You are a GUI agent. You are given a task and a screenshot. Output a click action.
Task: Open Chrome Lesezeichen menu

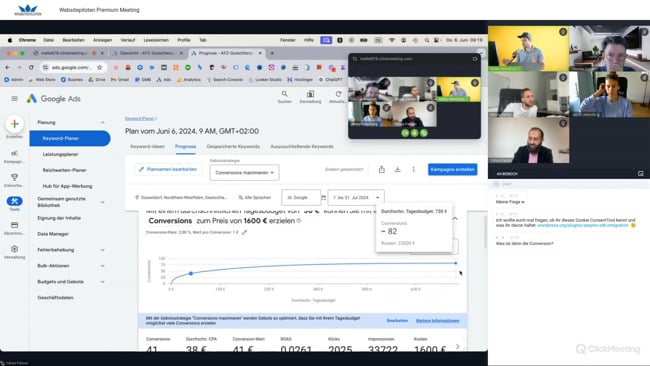pyautogui.click(x=156, y=40)
